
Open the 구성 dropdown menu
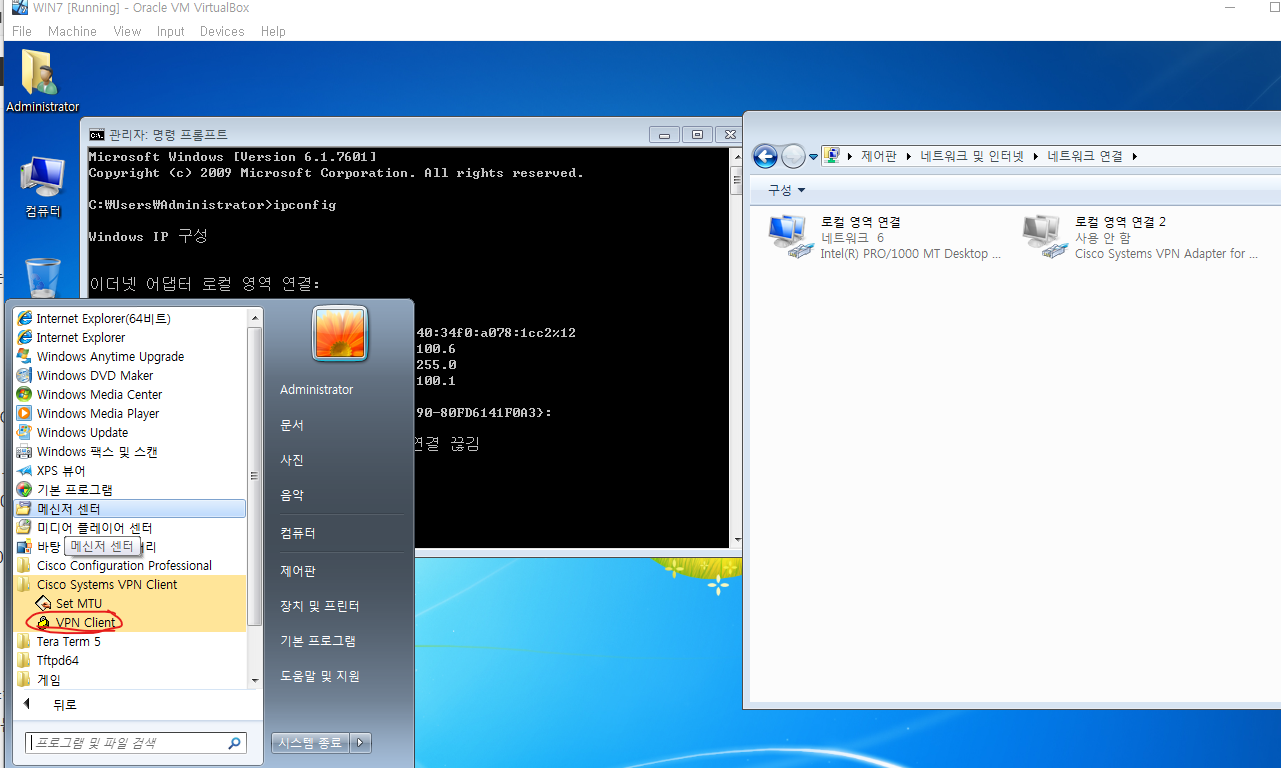click(x=786, y=189)
